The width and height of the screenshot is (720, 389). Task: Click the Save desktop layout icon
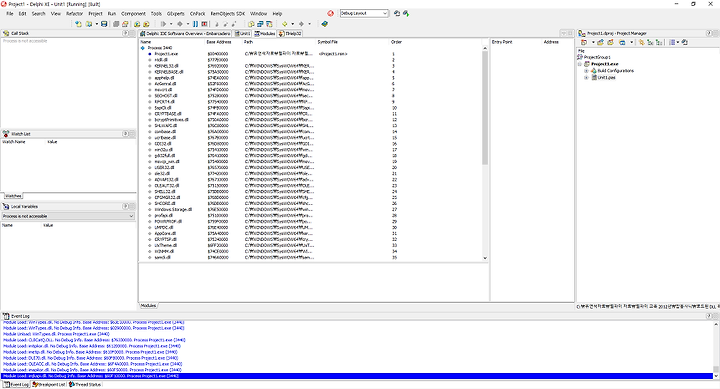click(397, 13)
